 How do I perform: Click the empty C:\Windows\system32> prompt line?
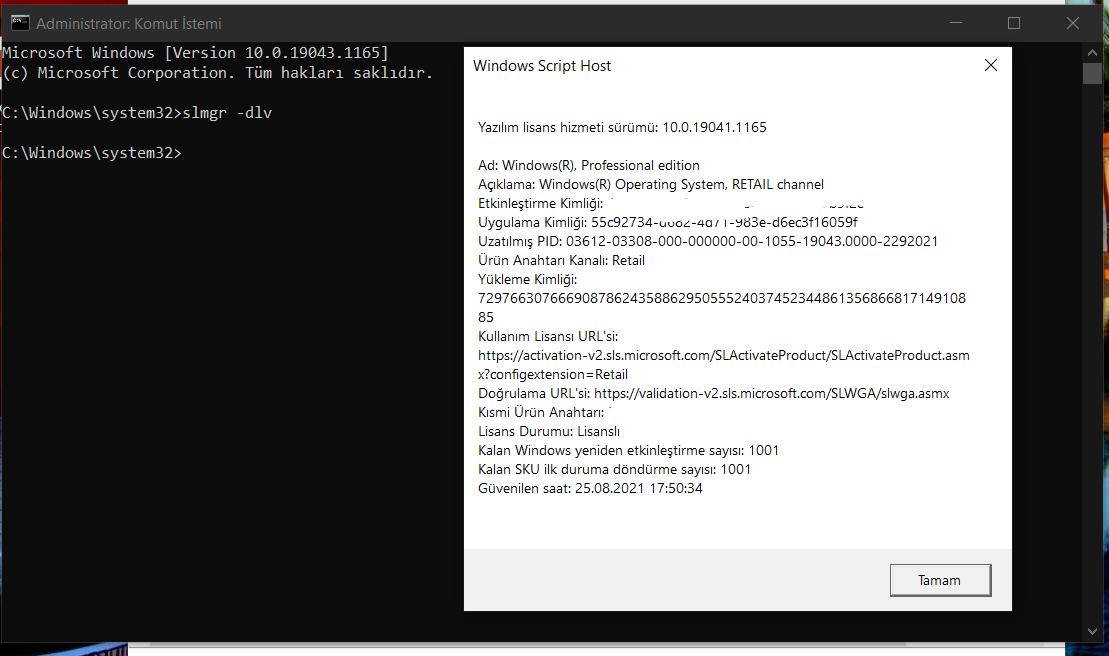click(92, 153)
